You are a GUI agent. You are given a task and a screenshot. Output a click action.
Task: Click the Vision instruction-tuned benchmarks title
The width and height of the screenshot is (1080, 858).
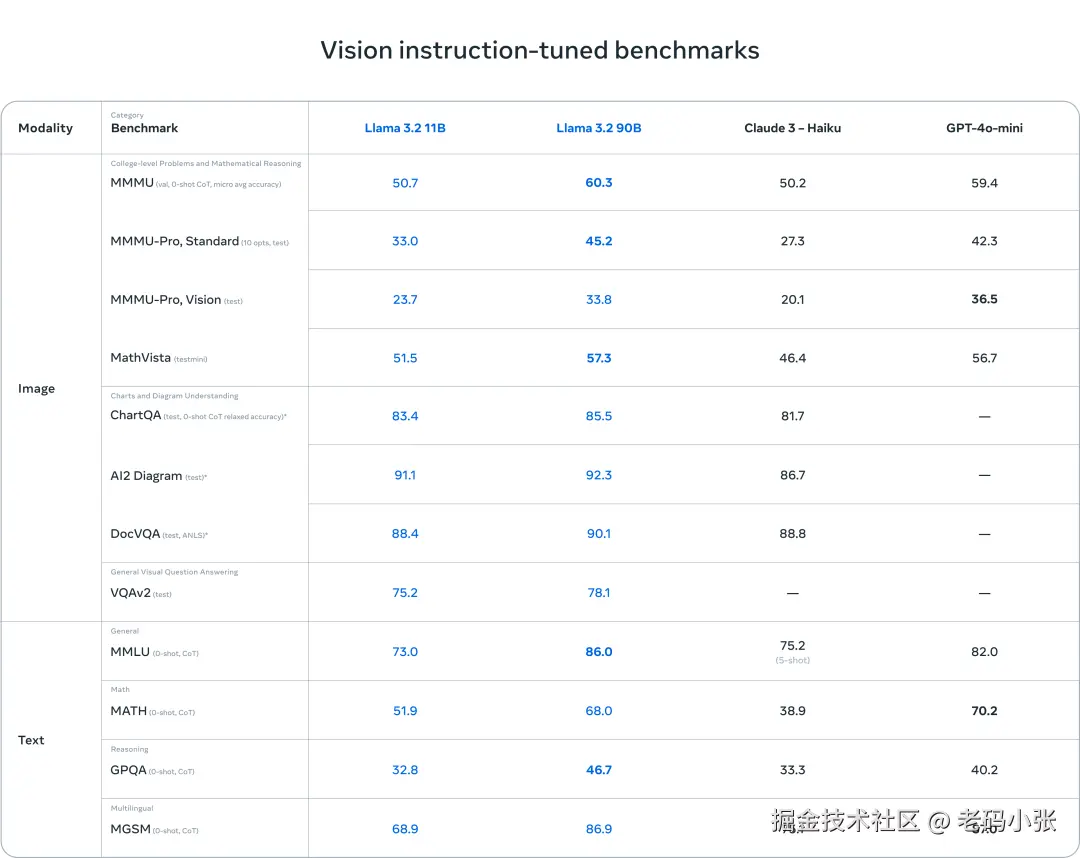pos(540,50)
